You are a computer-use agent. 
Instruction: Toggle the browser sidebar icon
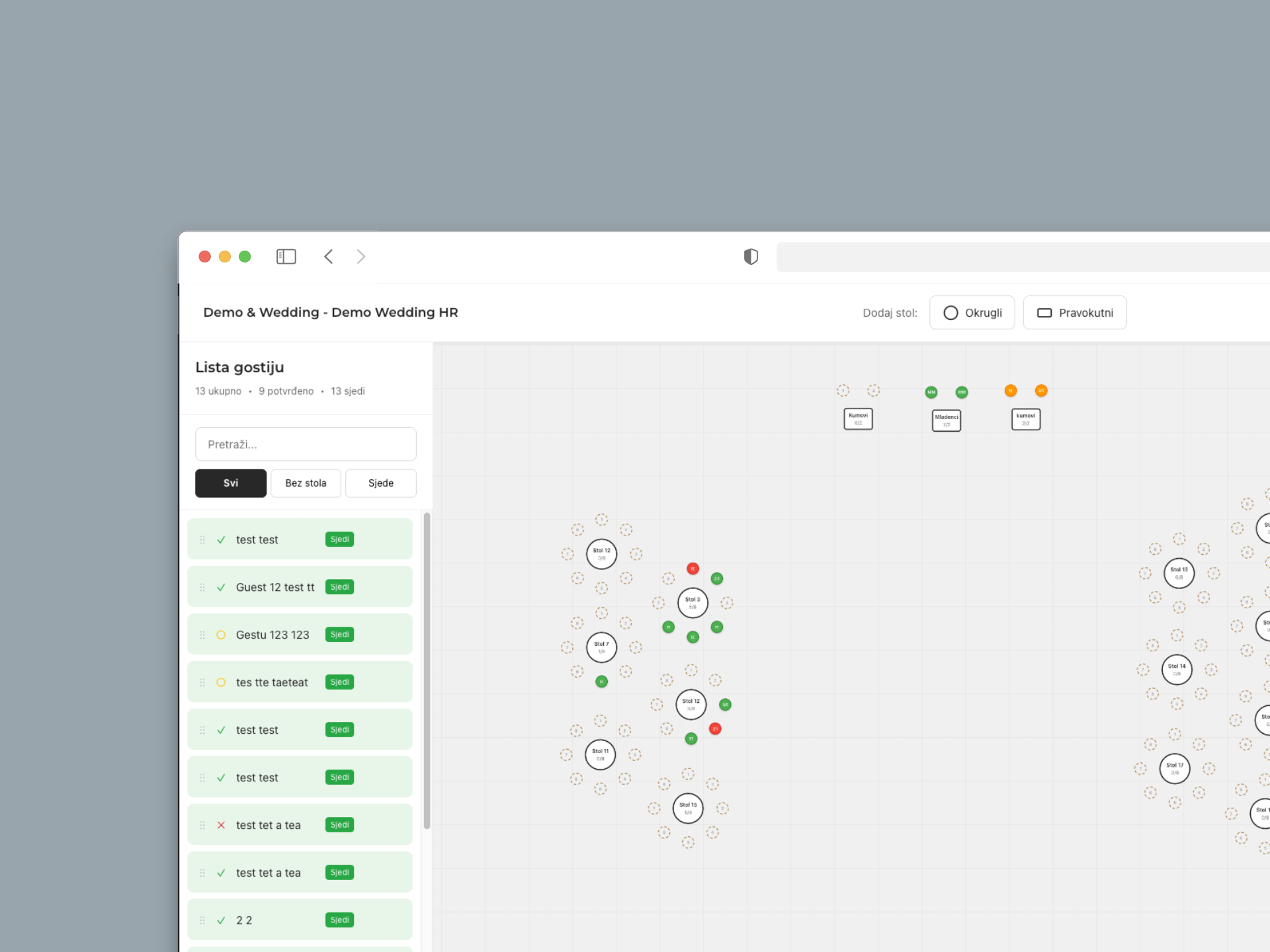pyautogui.click(x=286, y=257)
